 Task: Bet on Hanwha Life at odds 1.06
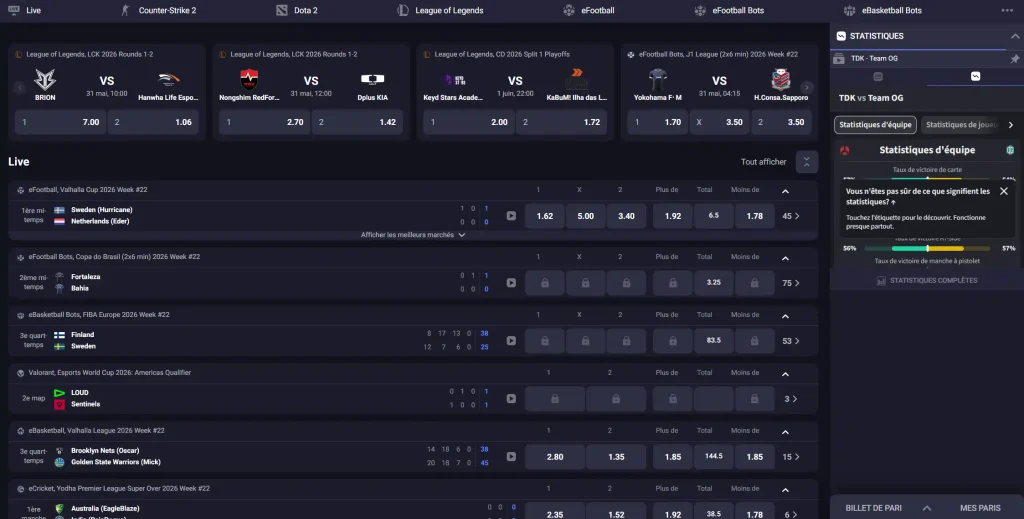(x=153, y=122)
